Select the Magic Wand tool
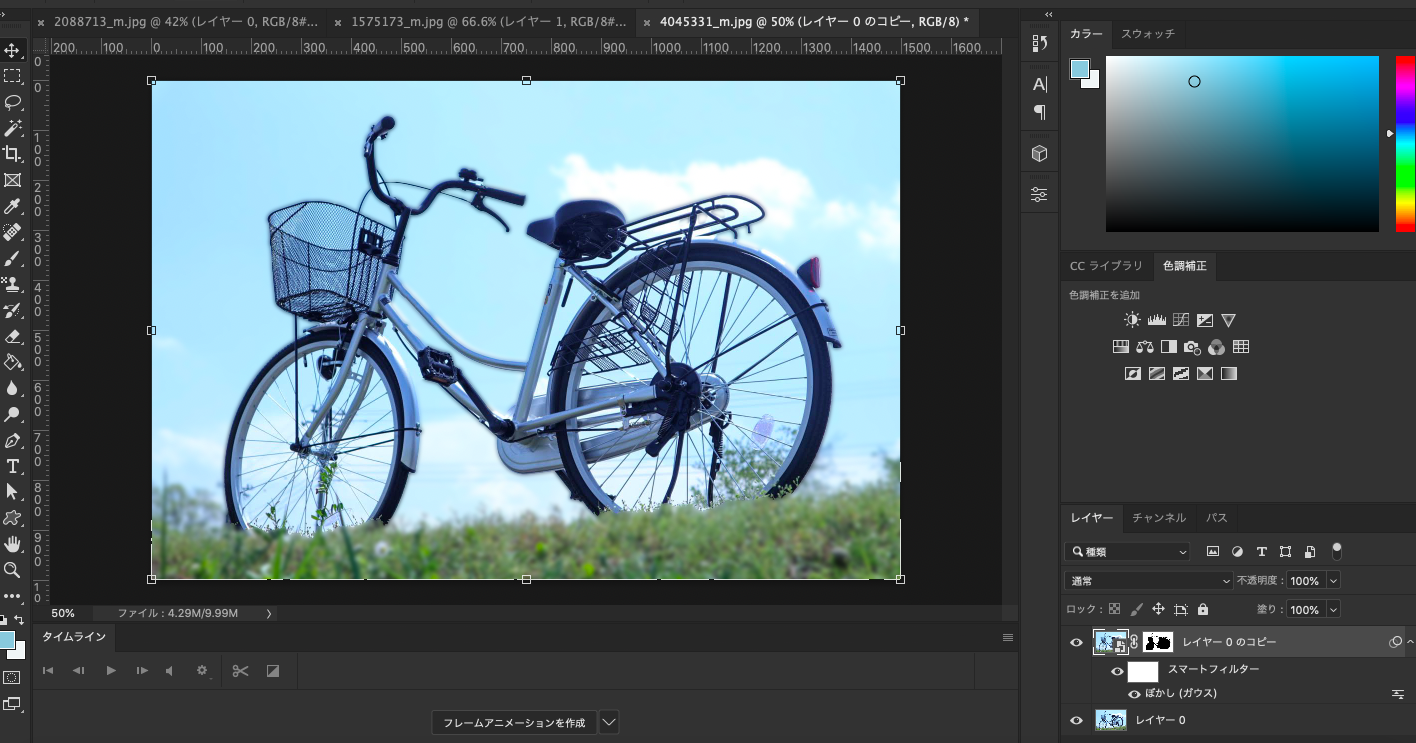Screen dimensions: 1416x743 click(12, 128)
